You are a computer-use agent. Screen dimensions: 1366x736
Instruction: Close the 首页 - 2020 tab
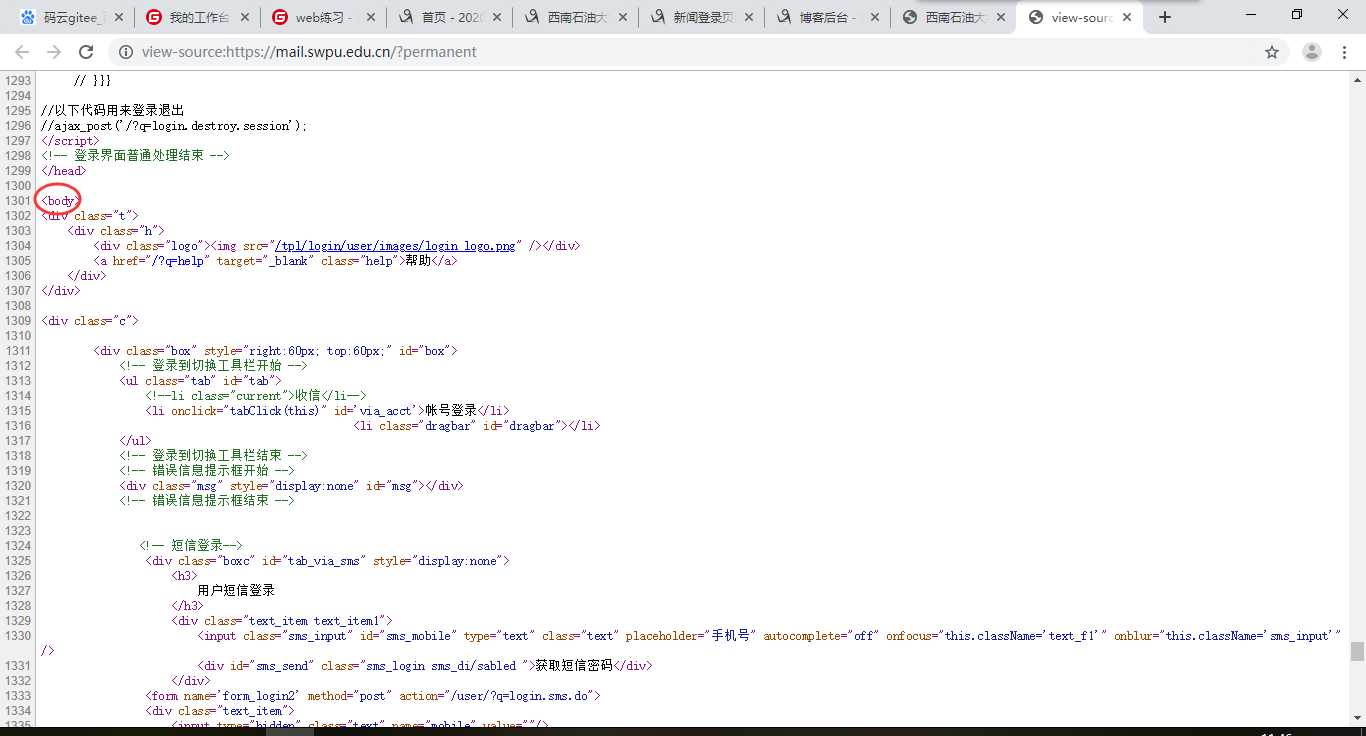pyautogui.click(x=497, y=17)
